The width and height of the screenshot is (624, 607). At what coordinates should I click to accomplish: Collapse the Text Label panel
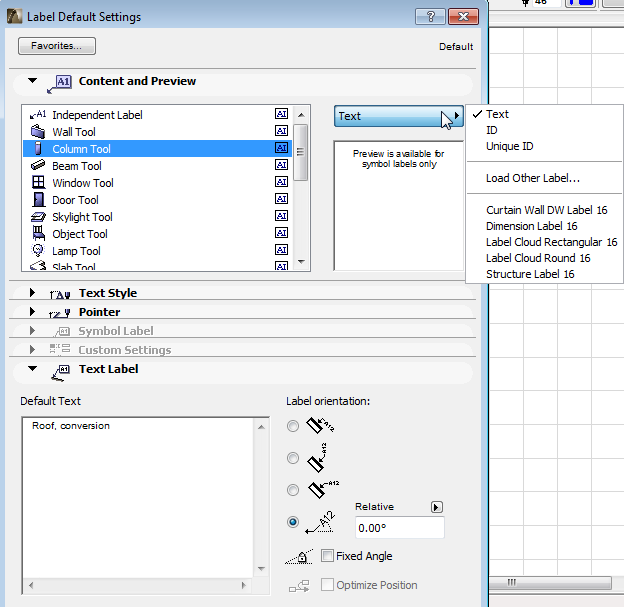(x=33, y=369)
